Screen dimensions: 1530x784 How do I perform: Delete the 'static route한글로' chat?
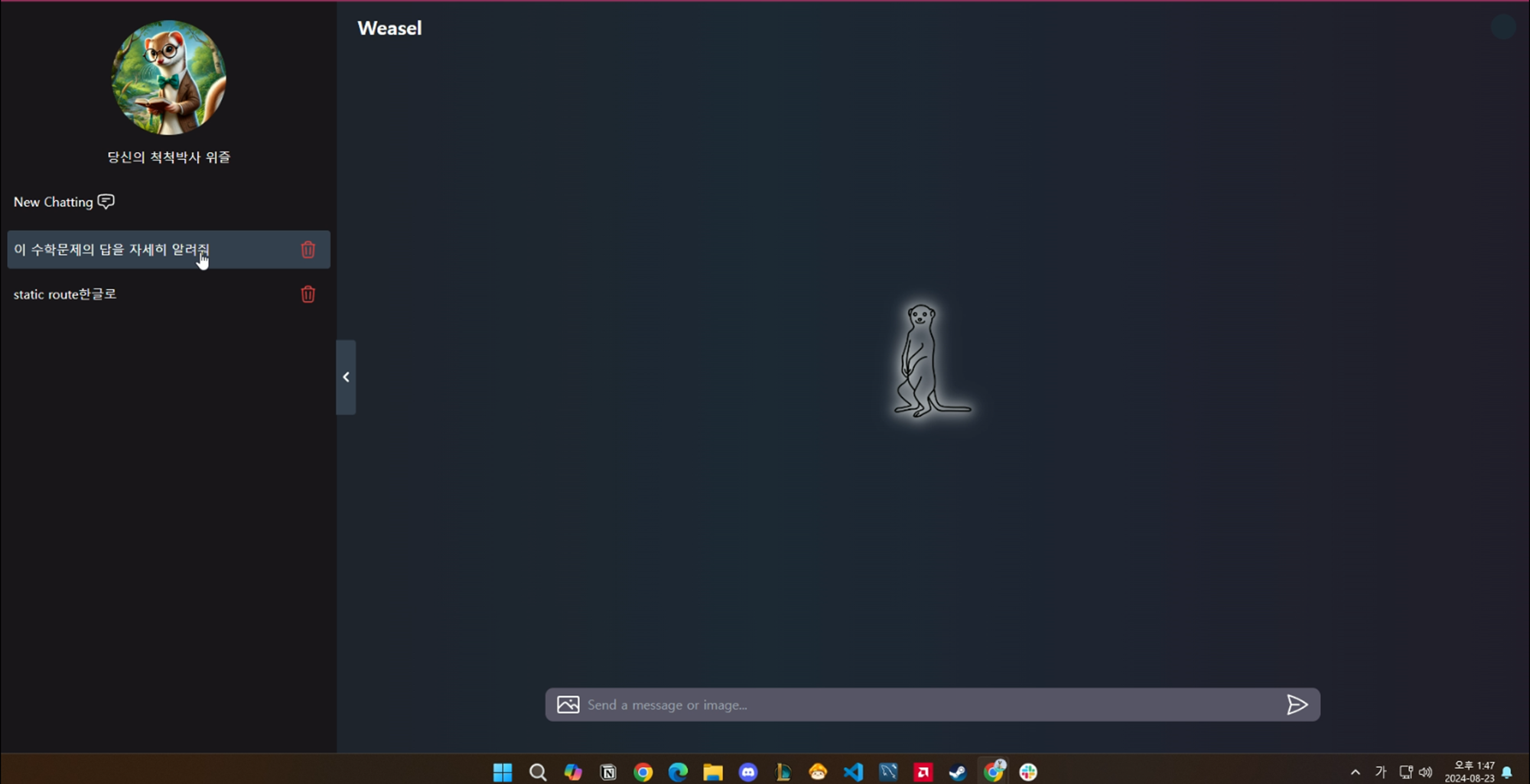point(308,294)
